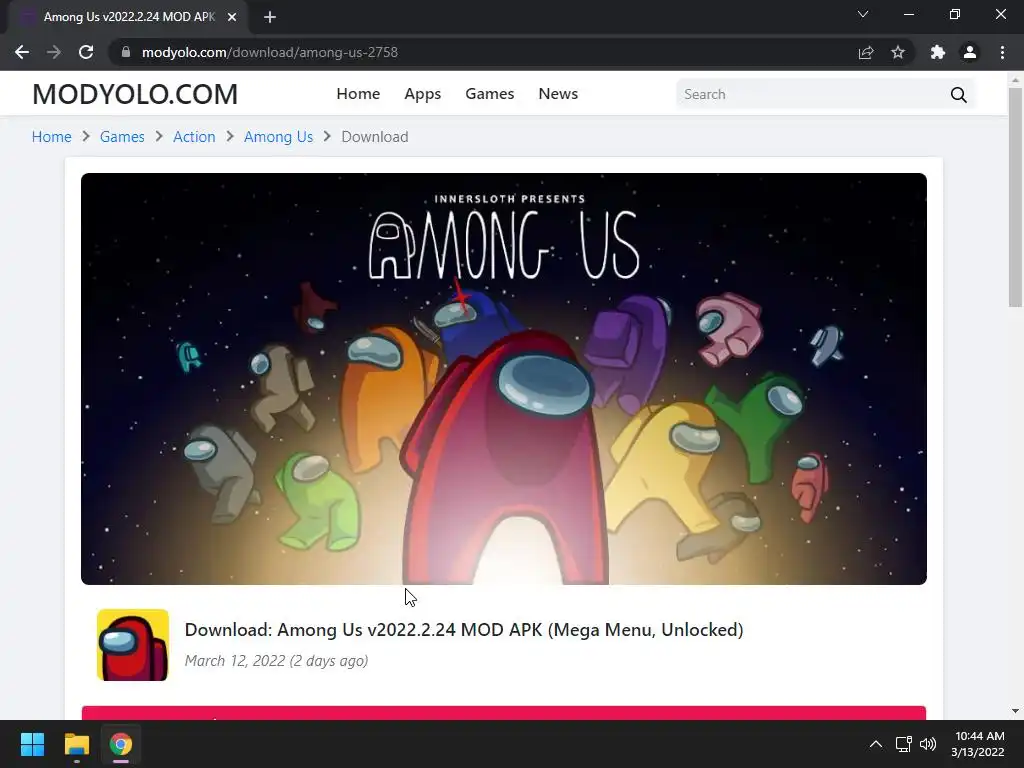The width and height of the screenshot is (1024, 768).
Task: Click the pink download bar at the bottom
Action: (504, 713)
